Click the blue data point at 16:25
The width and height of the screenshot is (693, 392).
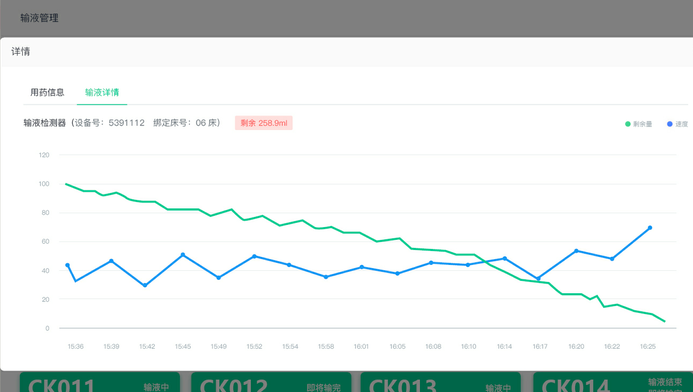pyautogui.click(x=650, y=228)
